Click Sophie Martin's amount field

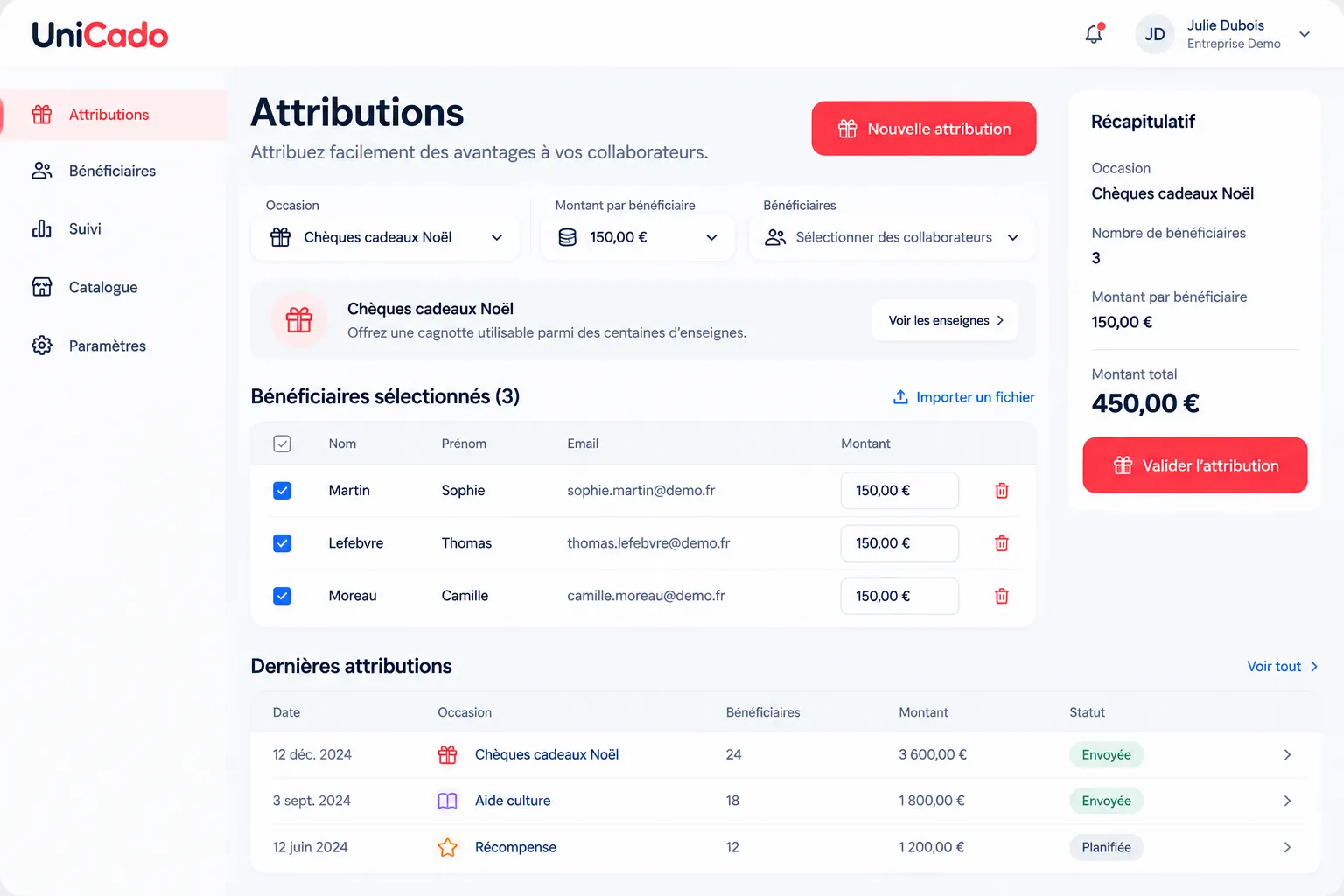click(x=899, y=491)
